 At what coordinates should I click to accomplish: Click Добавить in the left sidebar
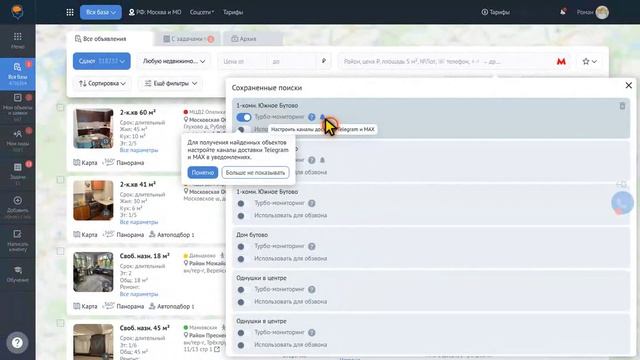click(x=18, y=207)
